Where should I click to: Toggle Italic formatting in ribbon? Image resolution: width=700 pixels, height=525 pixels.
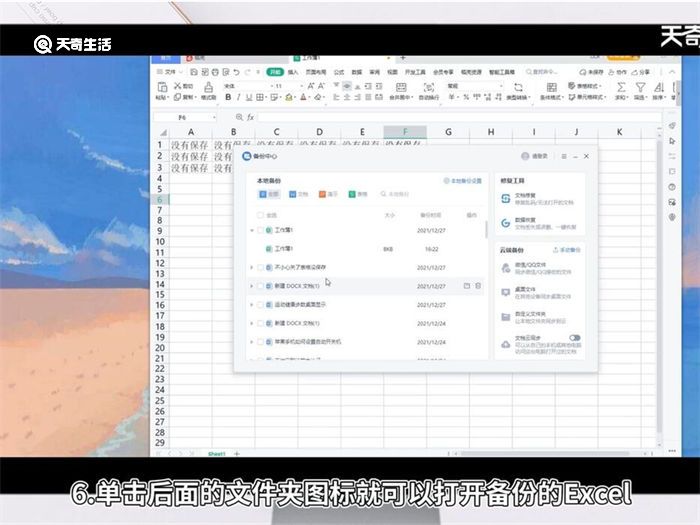pyautogui.click(x=238, y=97)
